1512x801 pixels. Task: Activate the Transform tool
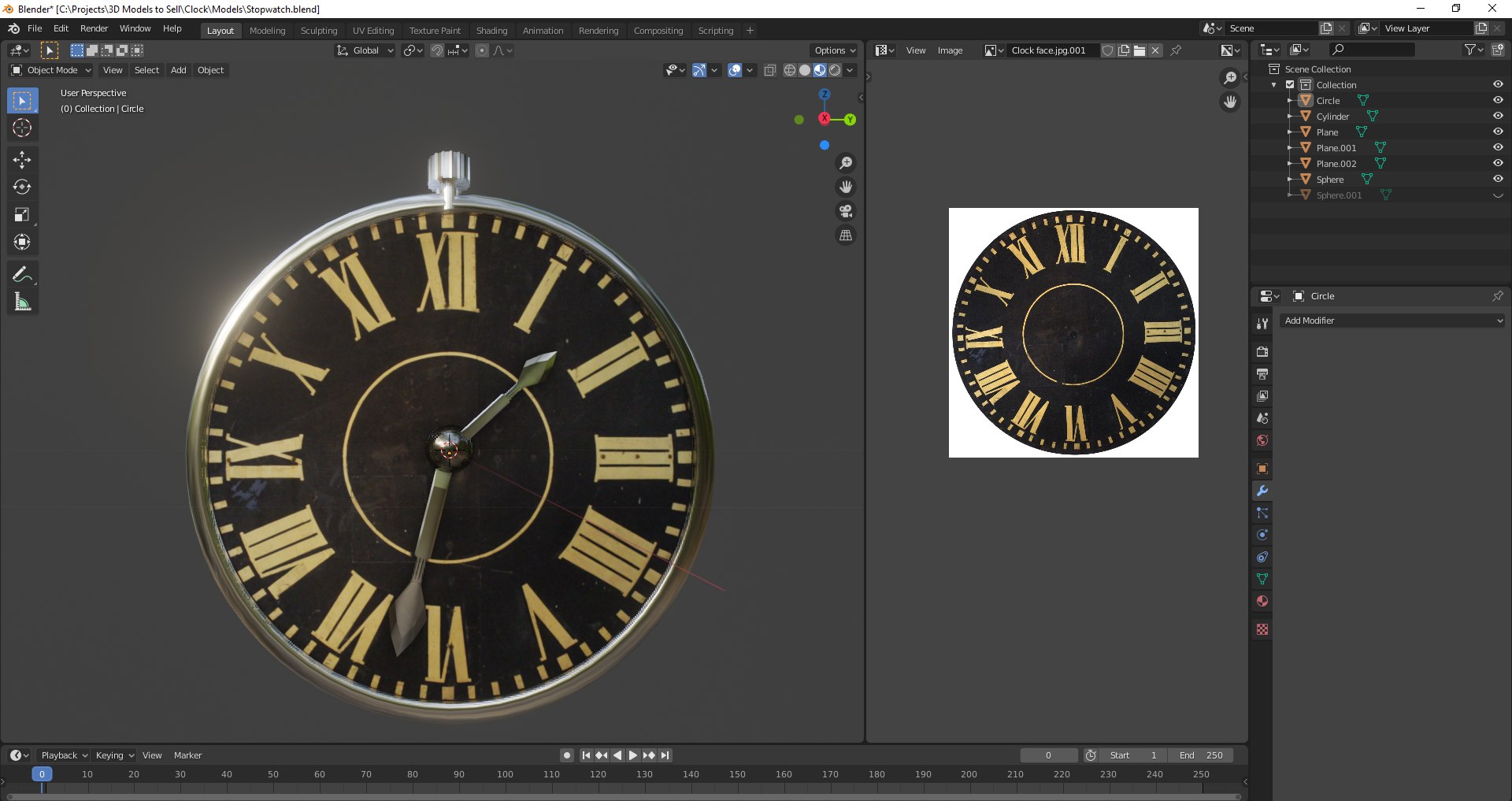tap(22, 243)
